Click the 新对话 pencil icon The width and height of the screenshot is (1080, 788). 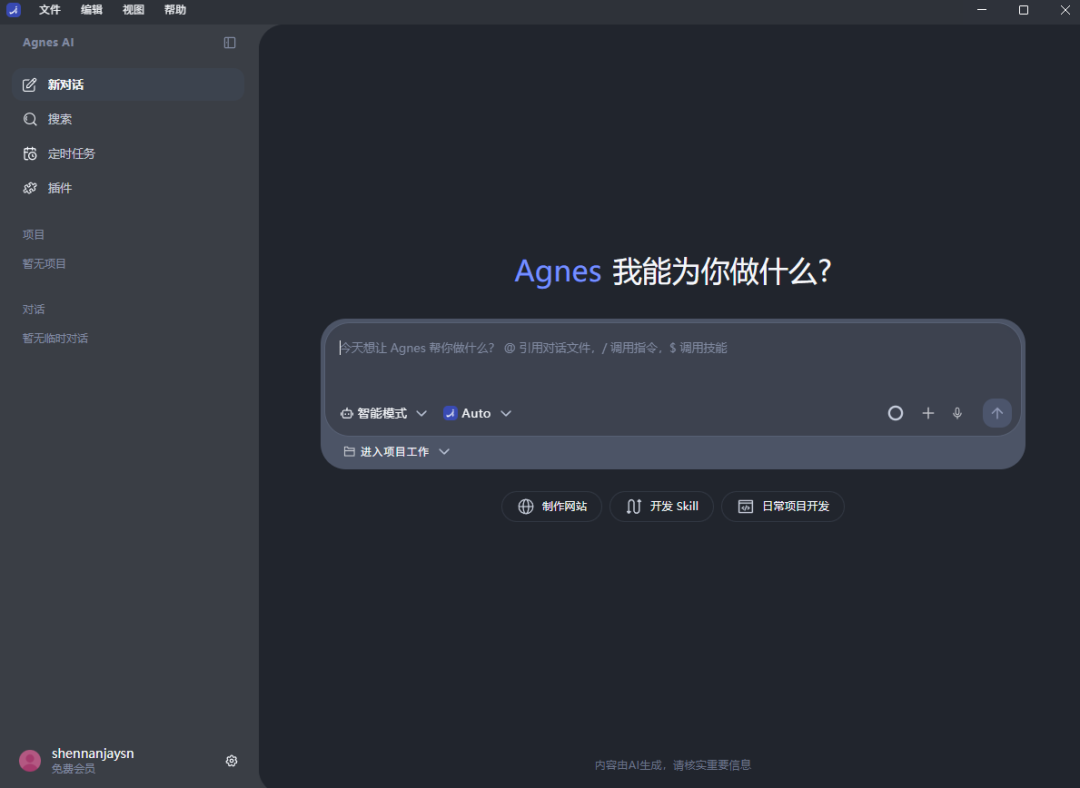[30, 85]
